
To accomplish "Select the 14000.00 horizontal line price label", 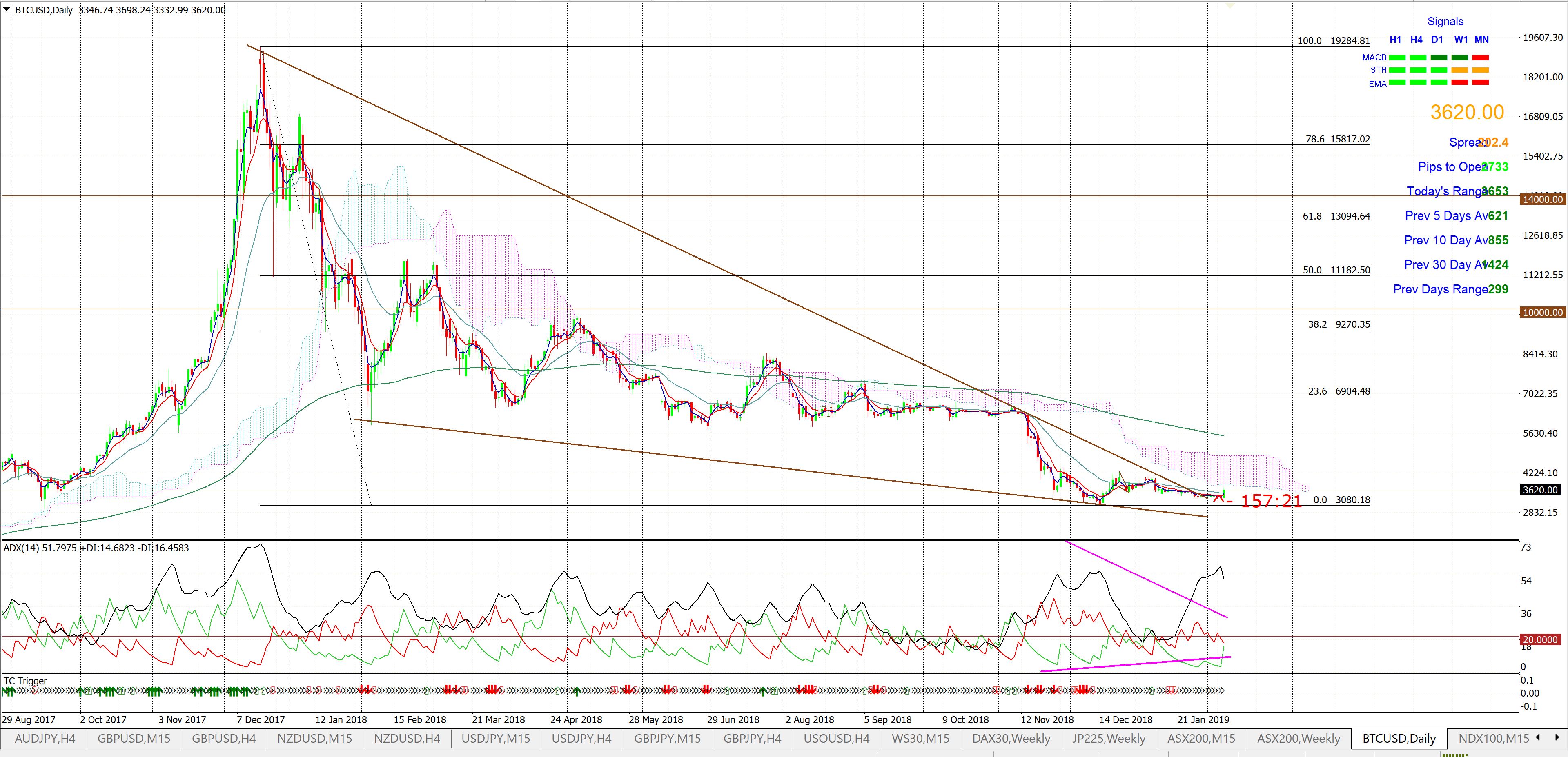I will [1542, 199].
